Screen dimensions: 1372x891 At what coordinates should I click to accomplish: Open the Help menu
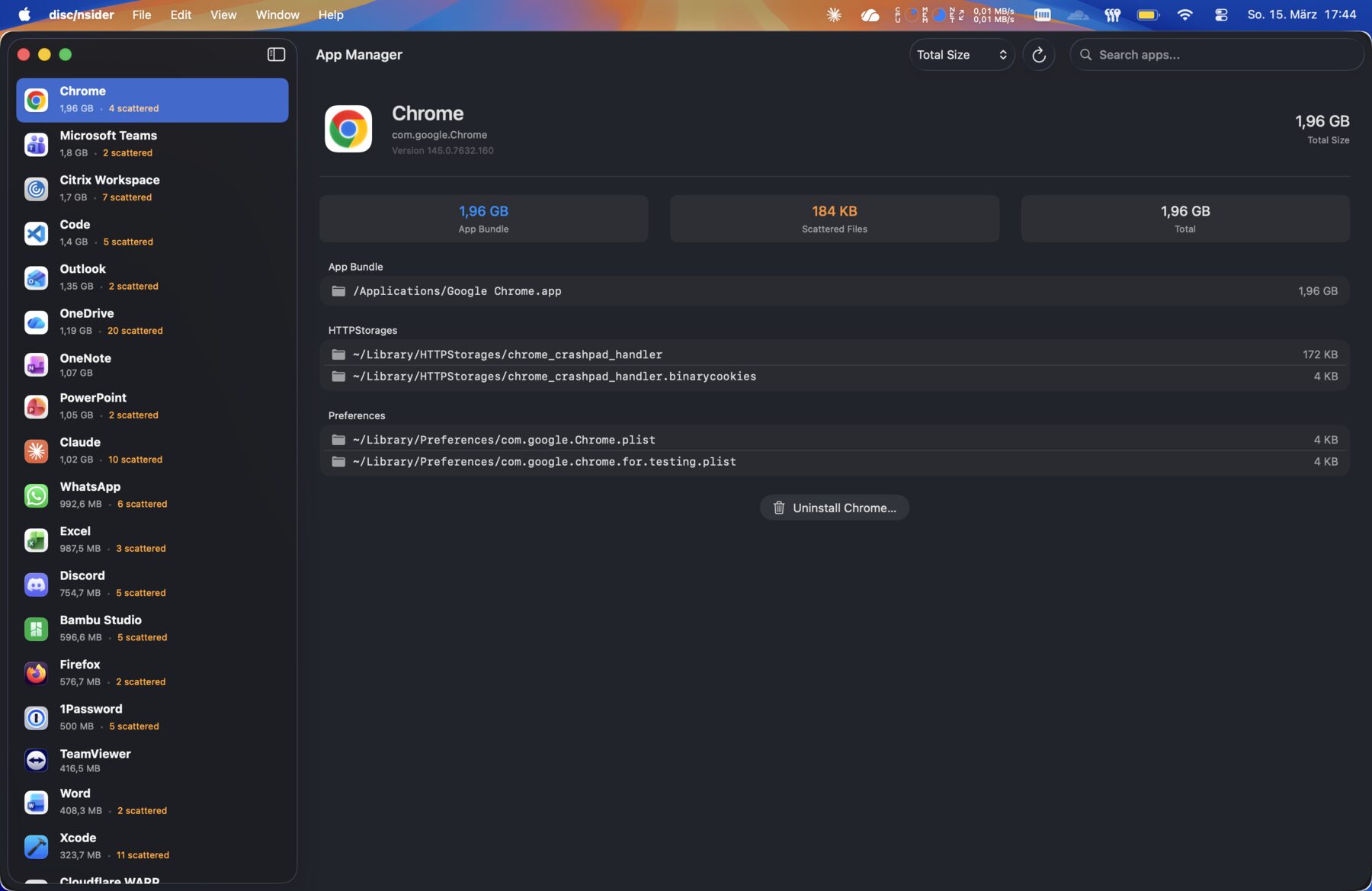click(x=331, y=14)
